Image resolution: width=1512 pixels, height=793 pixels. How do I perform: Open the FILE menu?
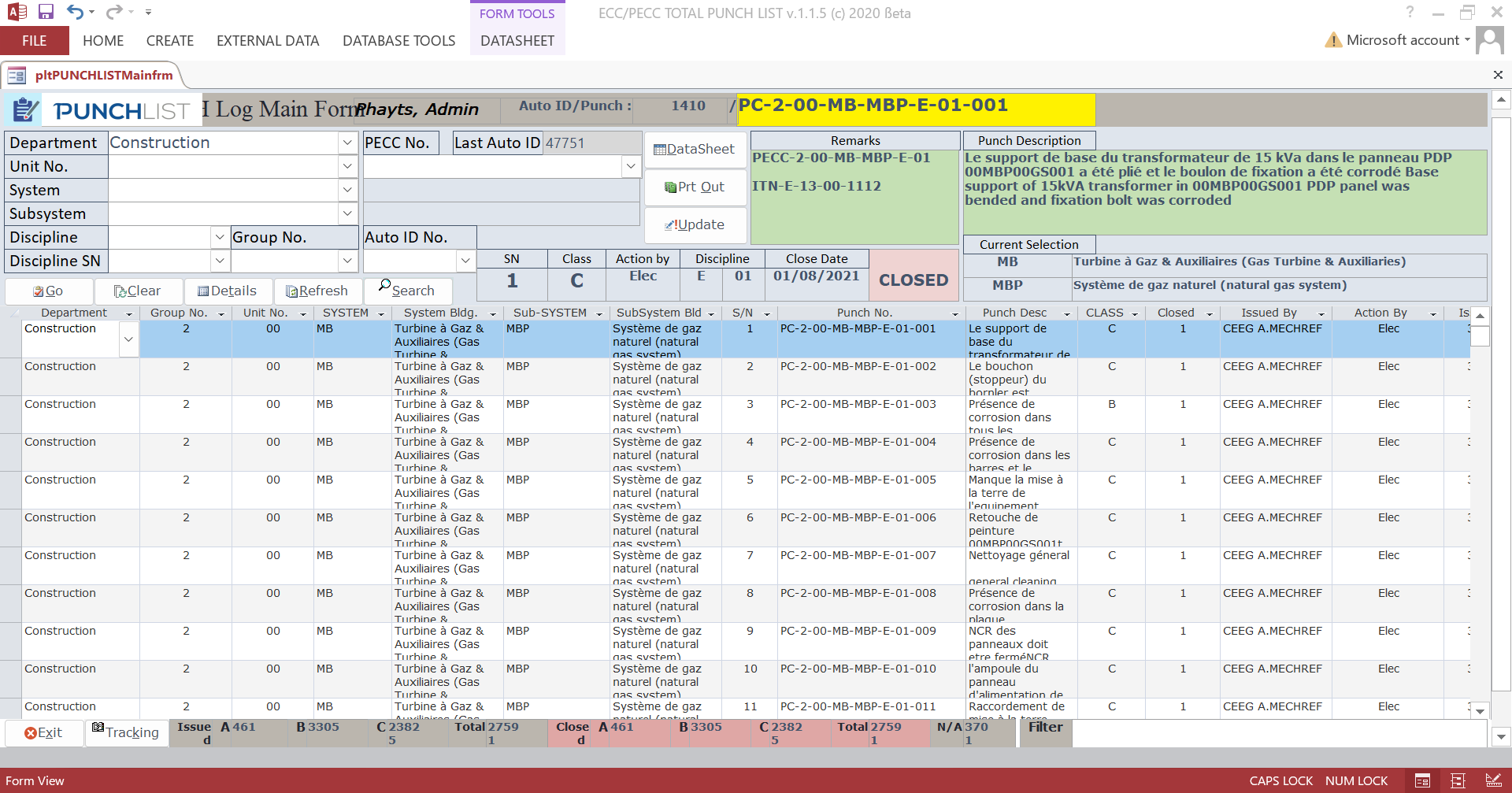click(35, 41)
